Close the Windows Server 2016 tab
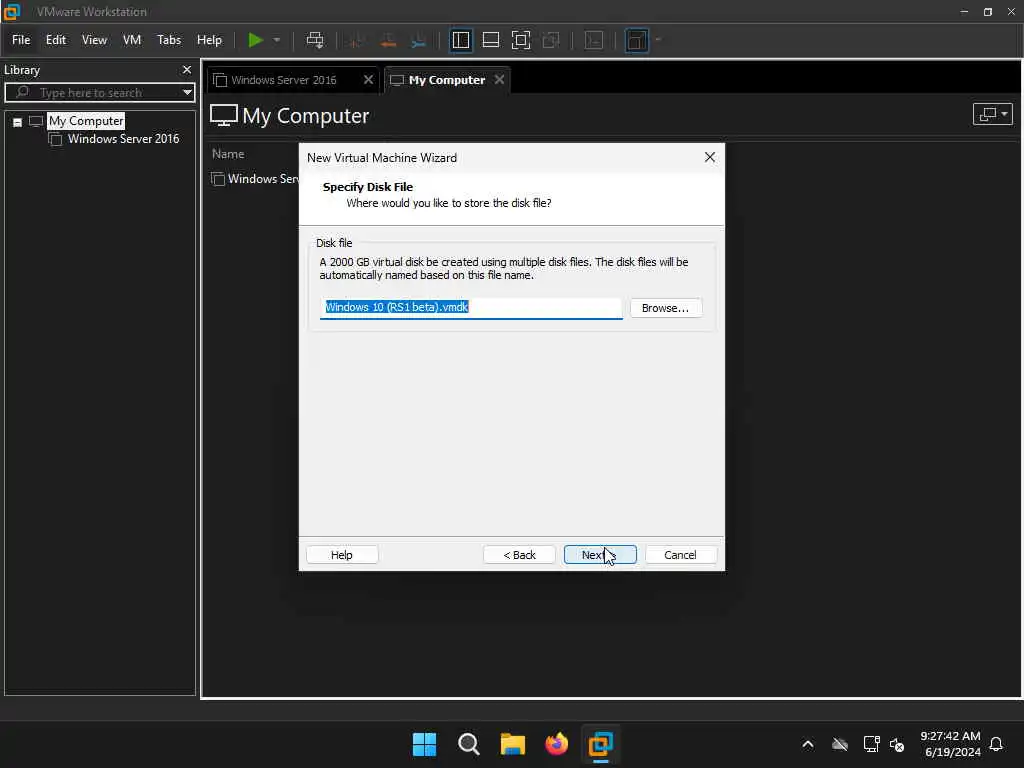 coord(368,80)
